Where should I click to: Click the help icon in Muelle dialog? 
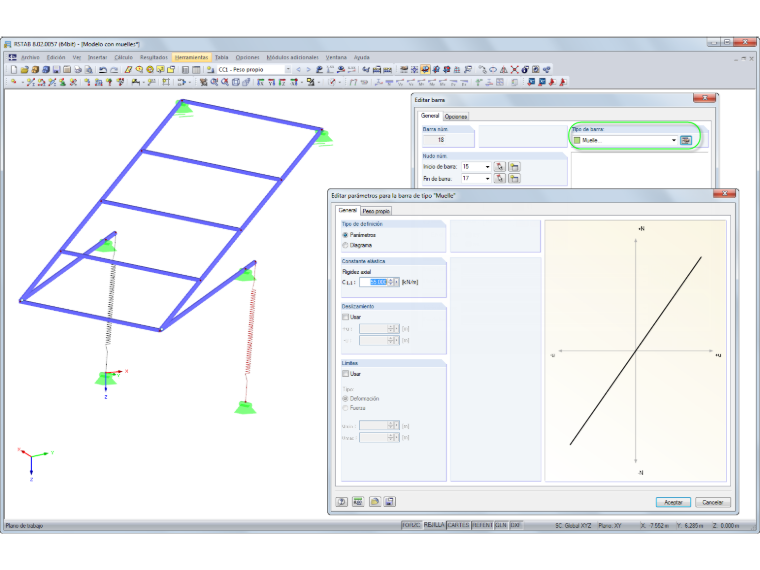(342, 502)
